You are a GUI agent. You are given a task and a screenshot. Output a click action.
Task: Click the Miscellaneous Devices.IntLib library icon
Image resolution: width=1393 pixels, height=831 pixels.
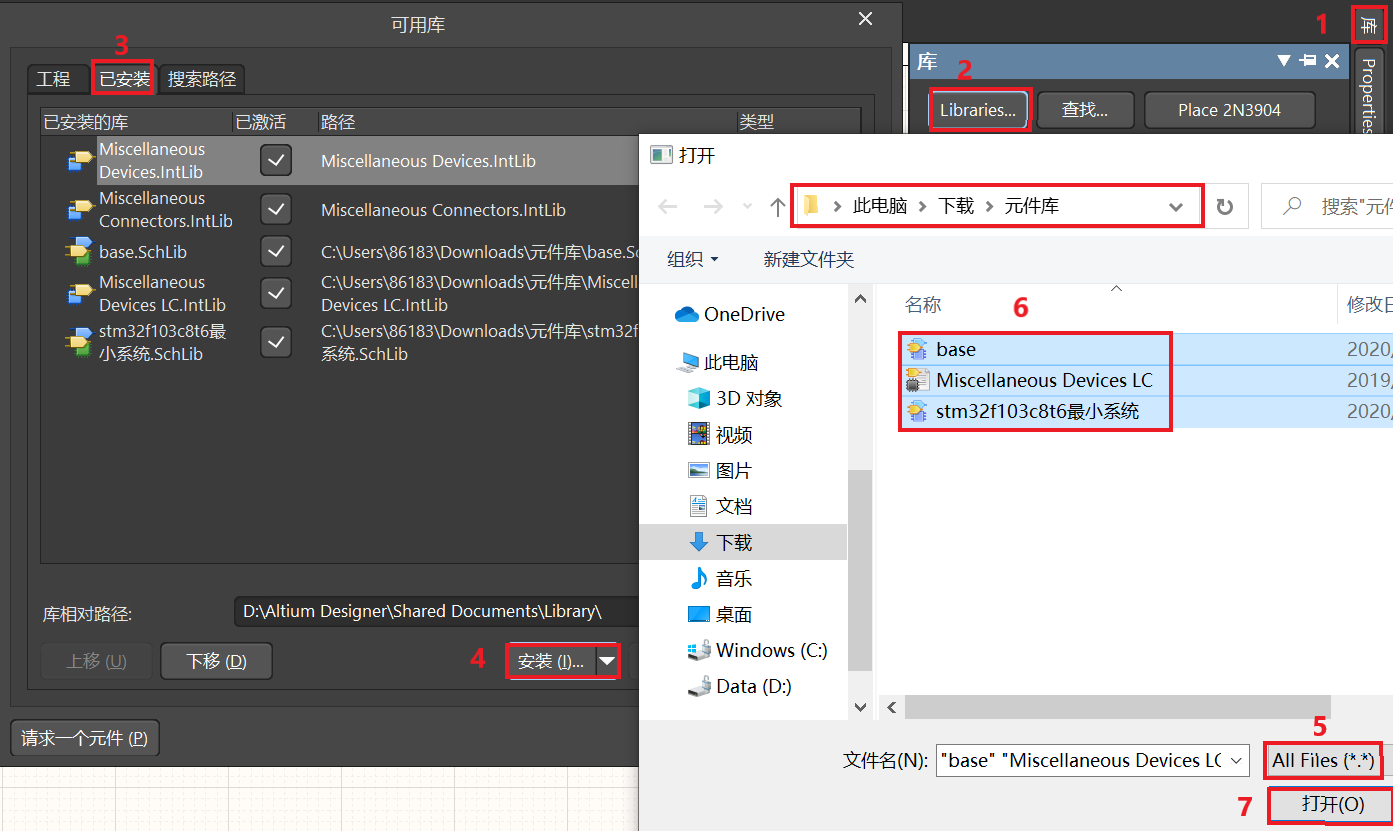[x=80, y=160]
